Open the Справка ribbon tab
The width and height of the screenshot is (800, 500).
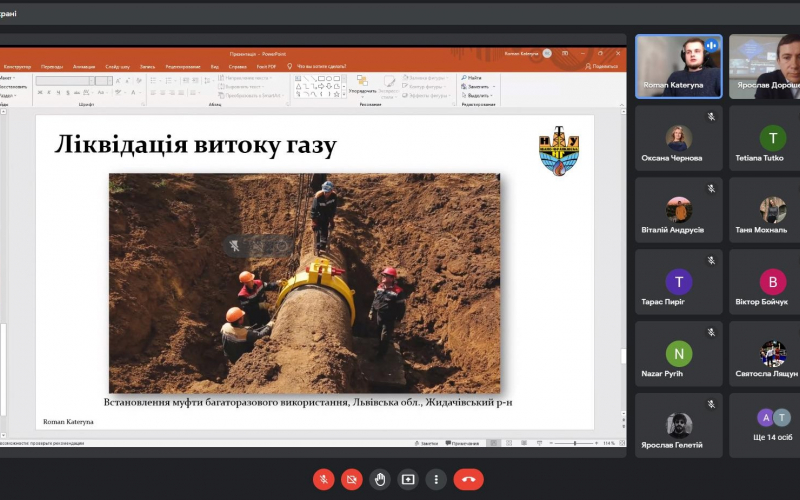click(238, 67)
